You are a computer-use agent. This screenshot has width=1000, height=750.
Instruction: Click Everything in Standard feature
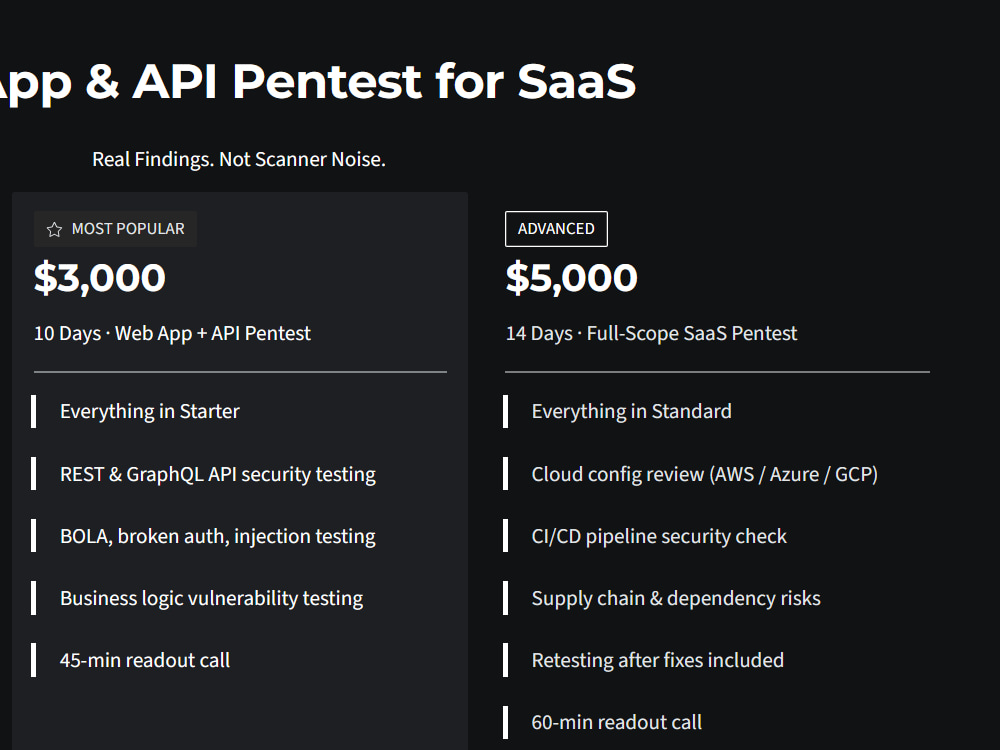(x=631, y=411)
